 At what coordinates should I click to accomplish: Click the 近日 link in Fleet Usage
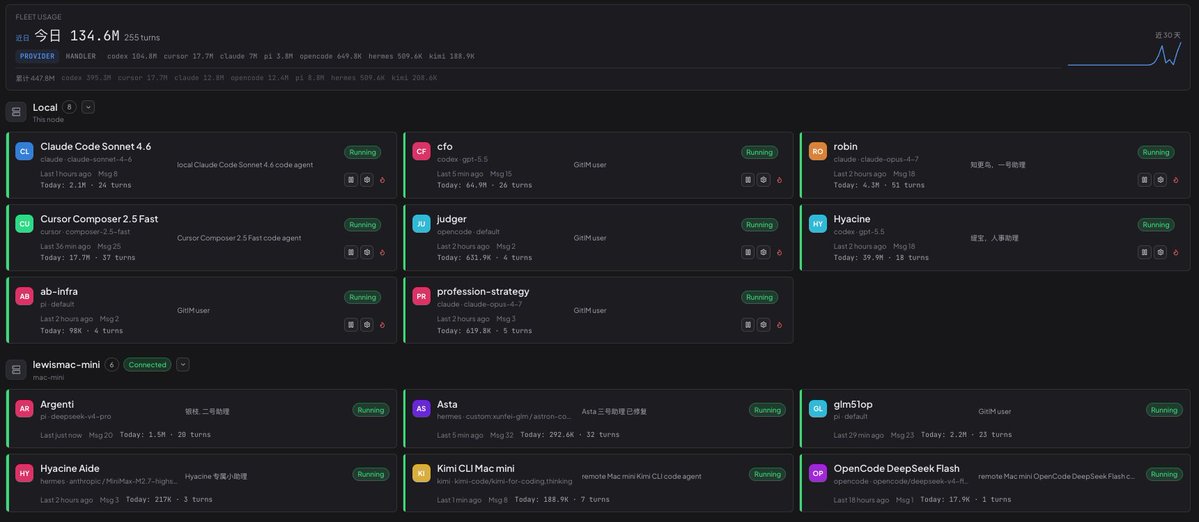[x=22, y=37]
